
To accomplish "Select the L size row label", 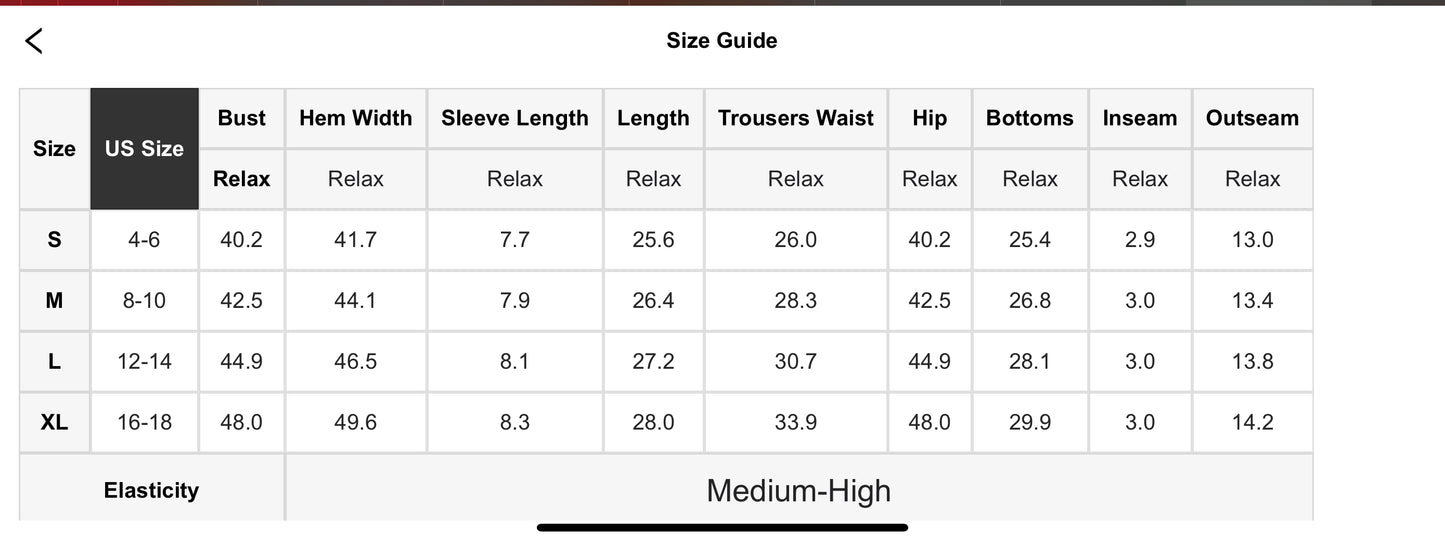I will [54, 362].
